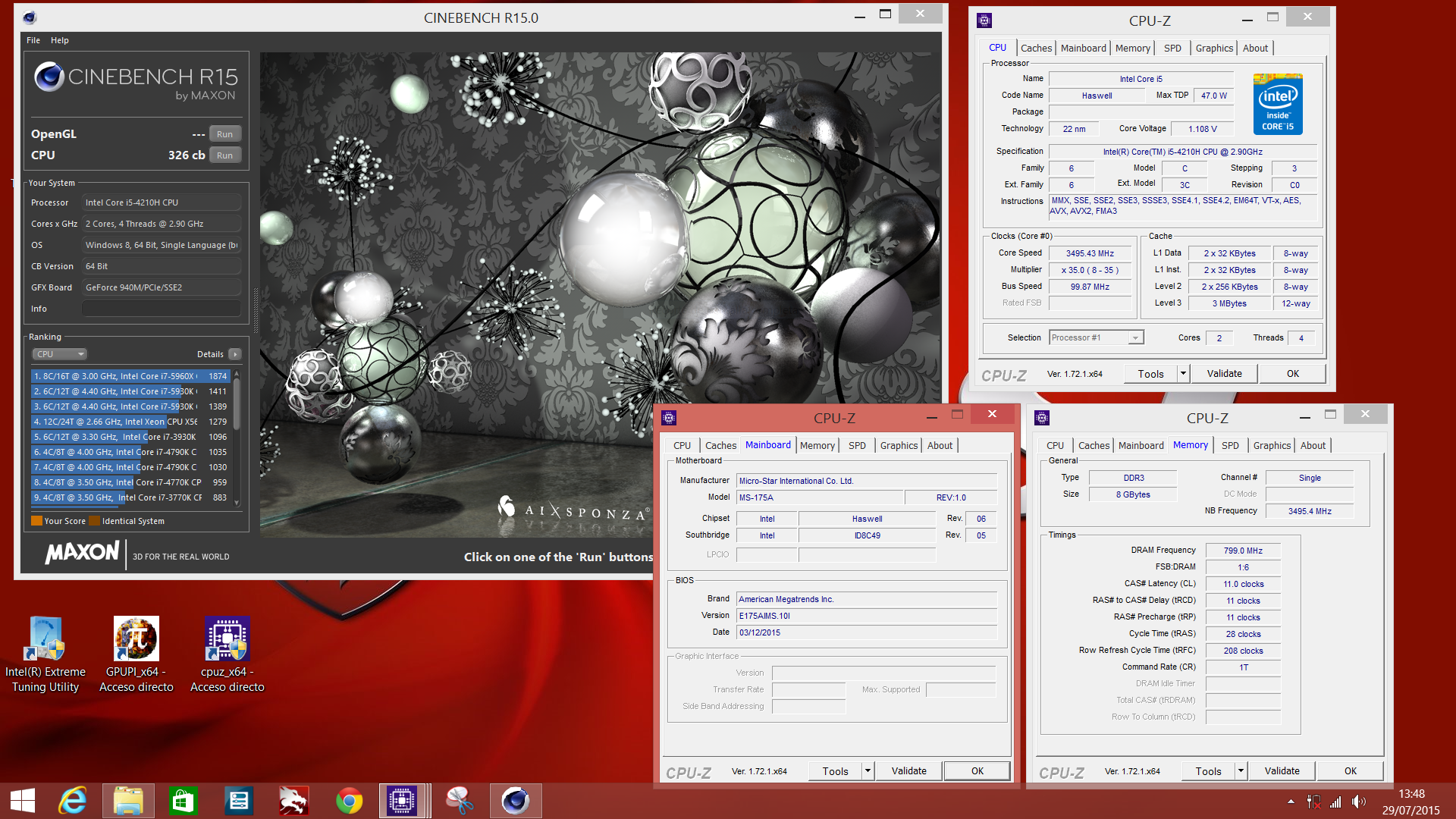Run the OpenGL benchmark

pos(224,134)
